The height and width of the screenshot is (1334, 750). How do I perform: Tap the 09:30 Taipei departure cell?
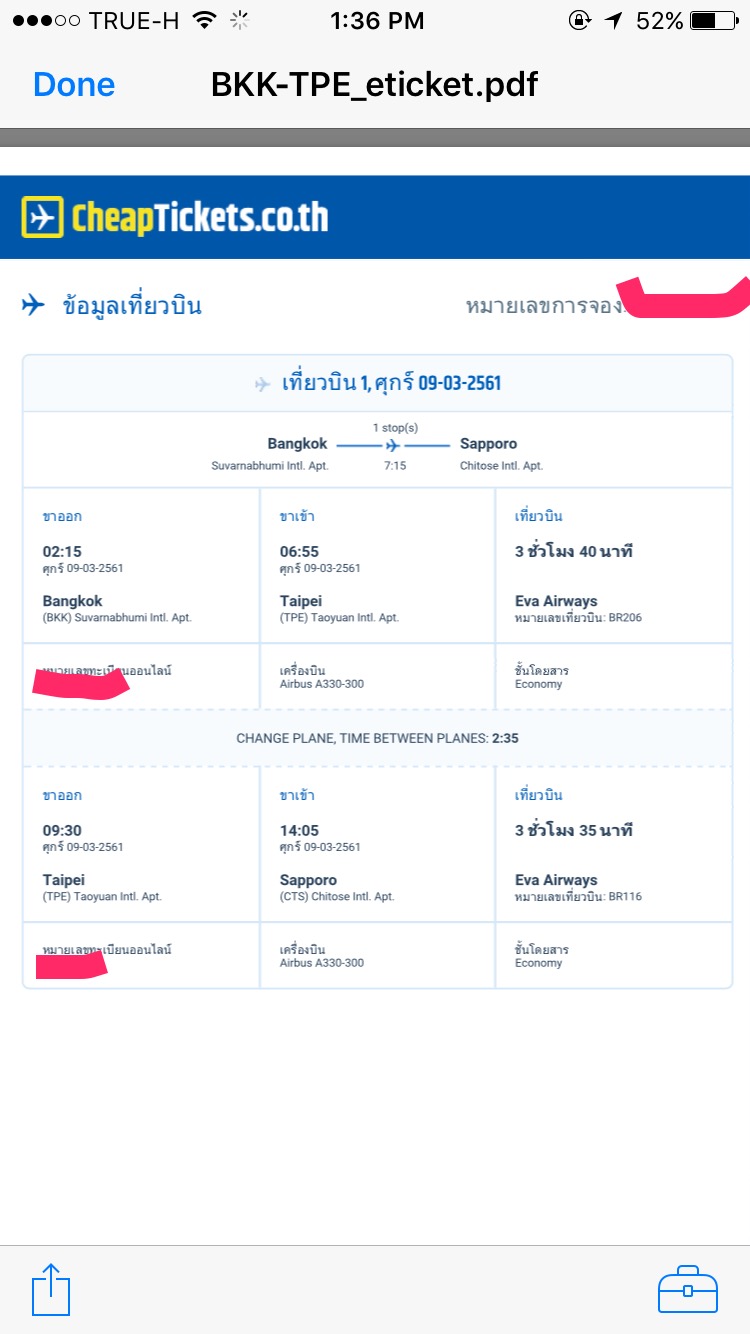coord(141,844)
